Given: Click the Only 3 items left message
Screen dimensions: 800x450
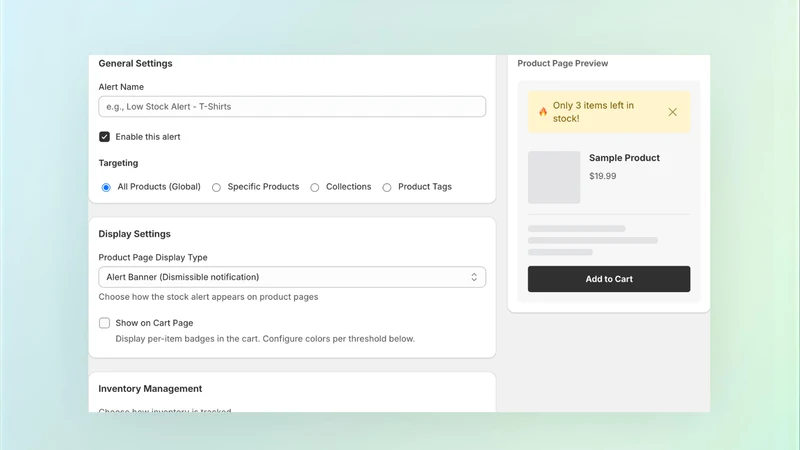Looking at the screenshot, I should [x=593, y=112].
